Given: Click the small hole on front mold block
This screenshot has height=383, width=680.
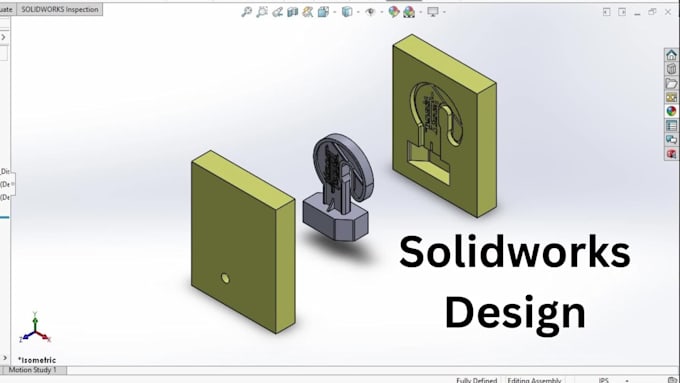Looking at the screenshot, I should coord(225,278).
